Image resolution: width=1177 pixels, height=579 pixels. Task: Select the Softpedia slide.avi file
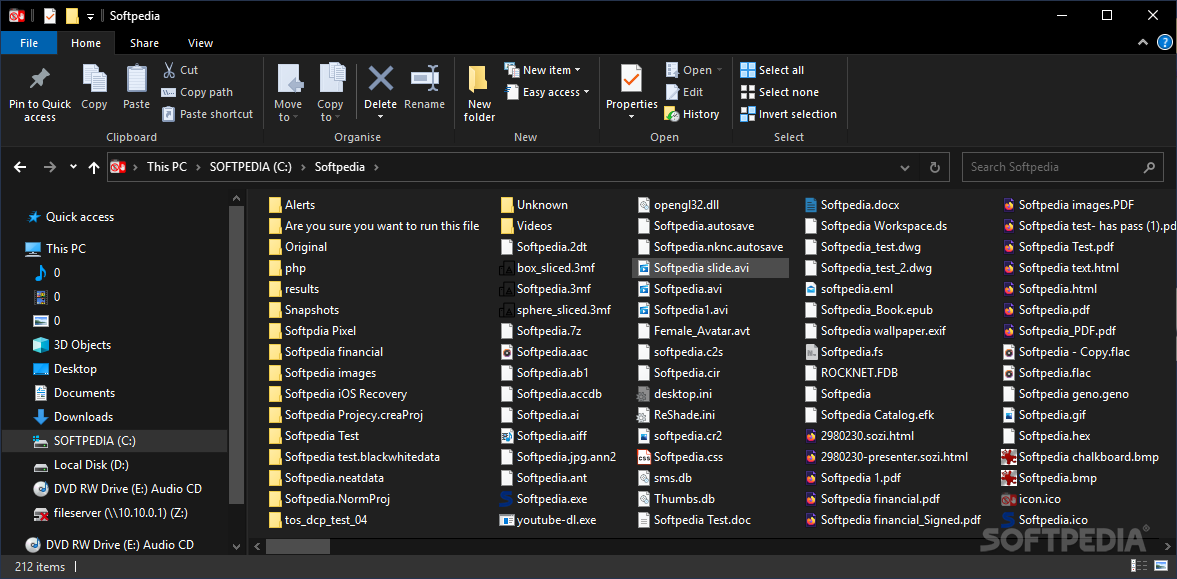pyautogui.click(x=710, y=268)
